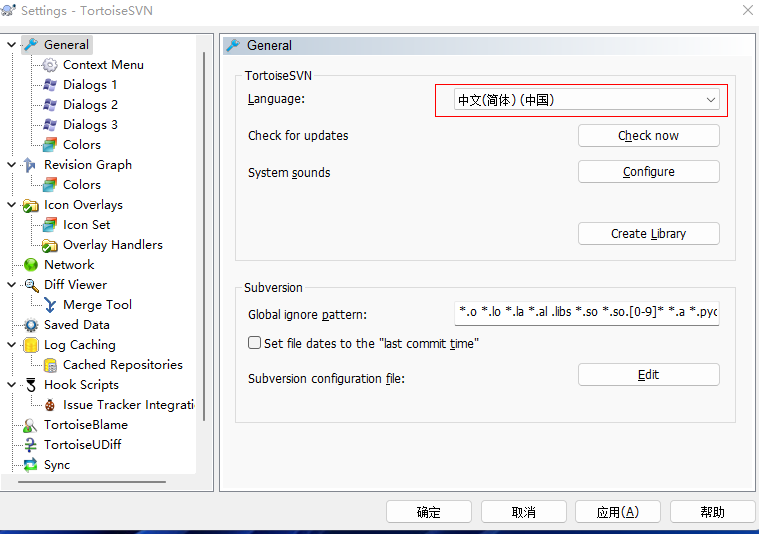
Task: Click the TortoiseUDiff icon
Action: [x=31, y=445]
